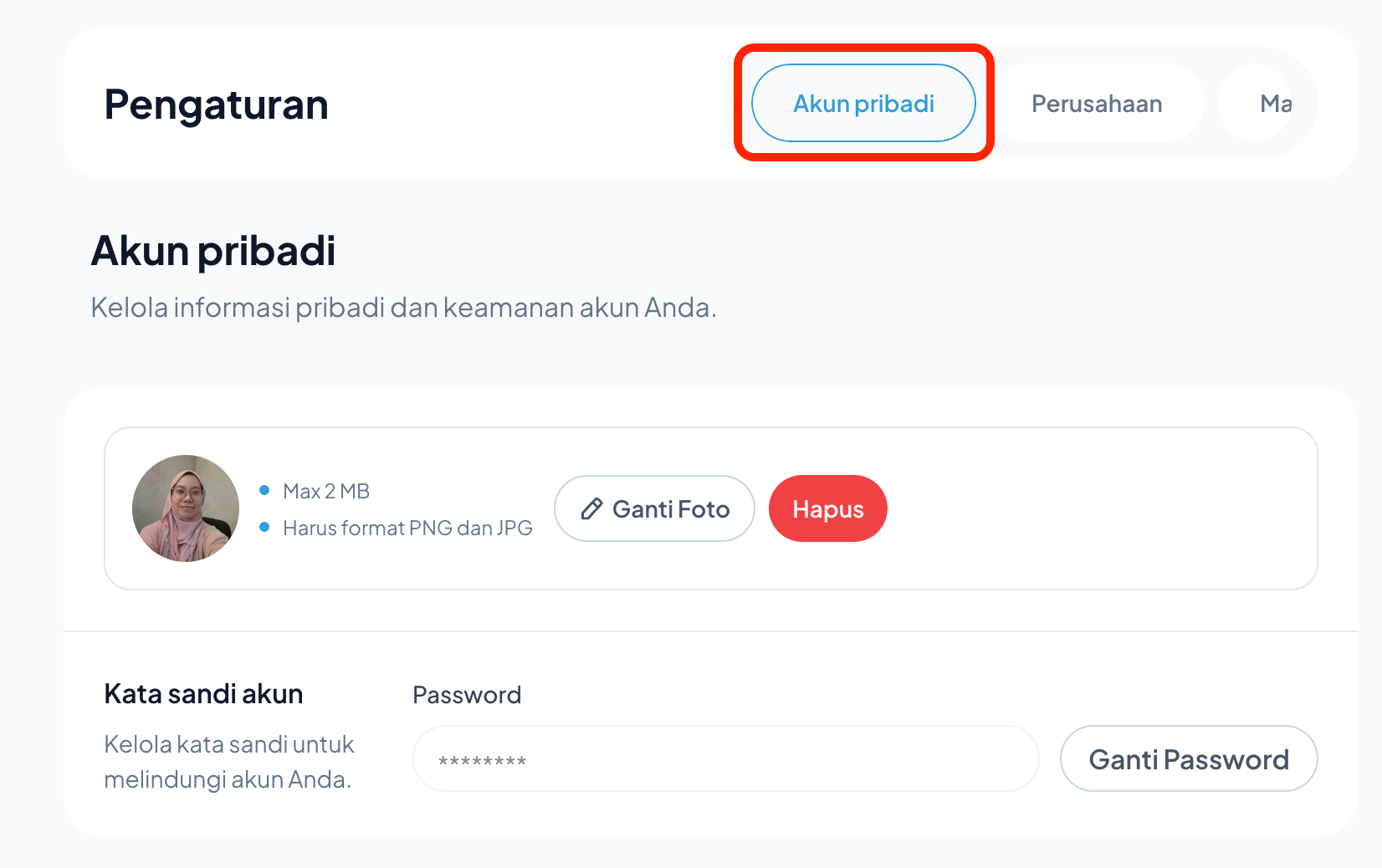Click the circular profile photo

tap(186, 508)
